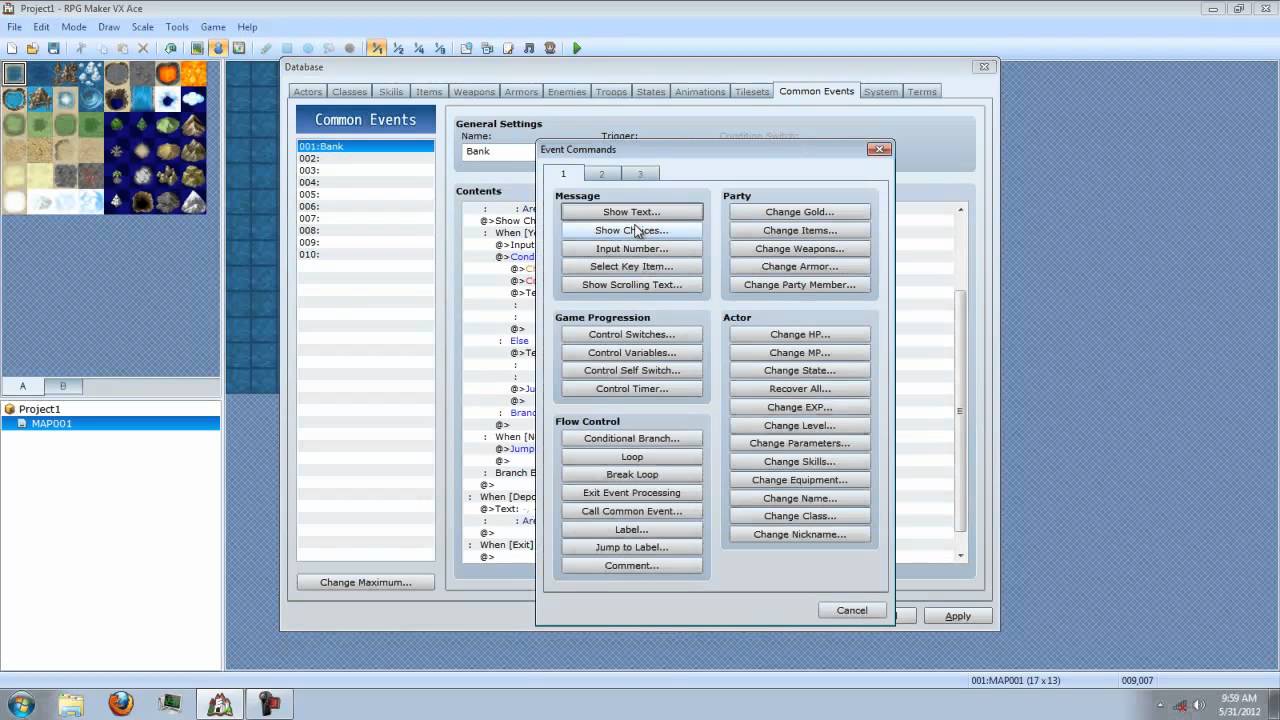Screen dimensions: 1280x720
Task: Click the Undo toolbar icon
Action: [x=171, y=48]
